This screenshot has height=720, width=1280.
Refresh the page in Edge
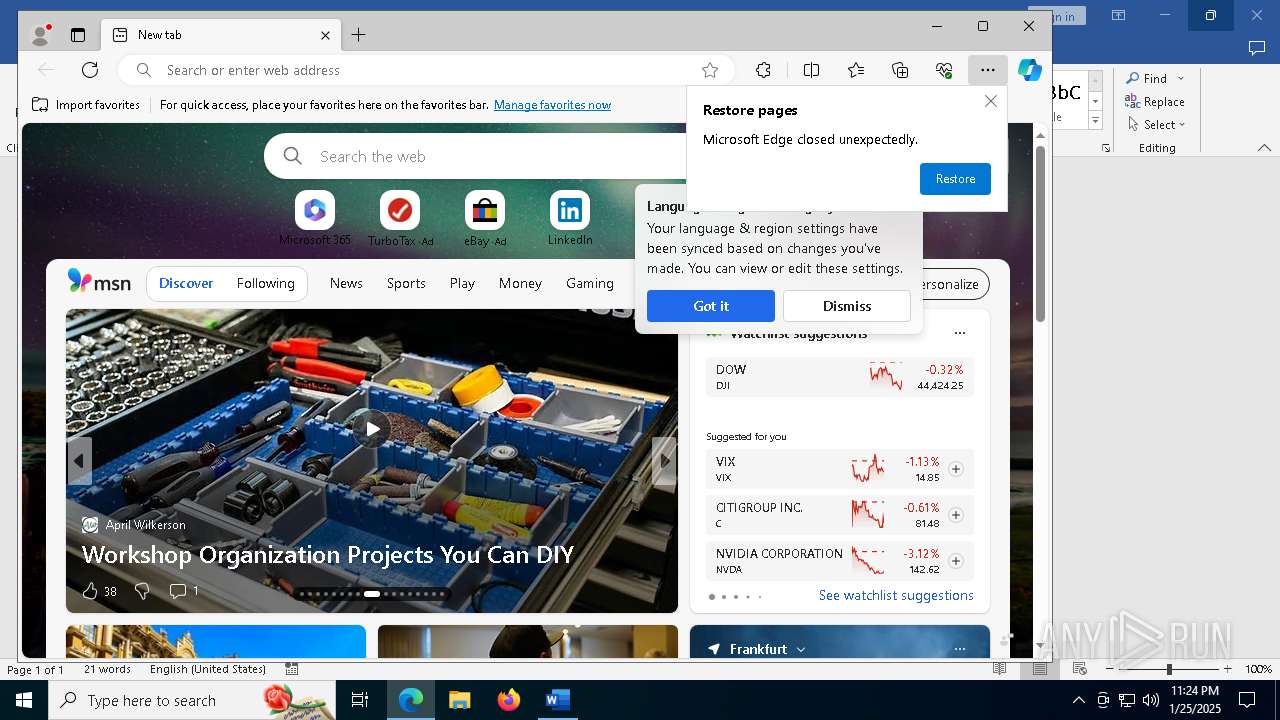(x=90, y=70)
